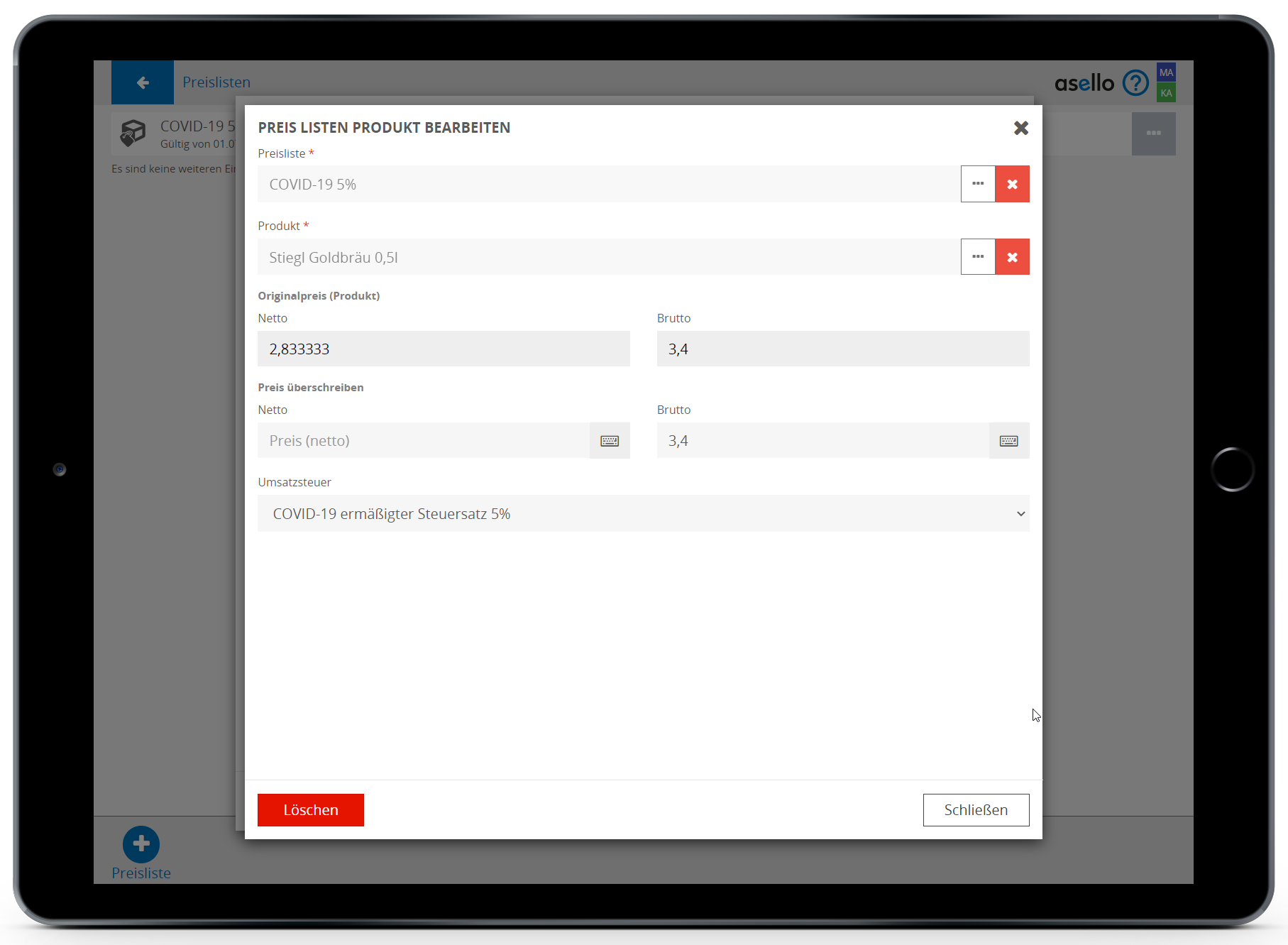Open price list selection ellipsis button
Image resolution: width=1288 pixels, height=945 pixels.
pos(978,184)
